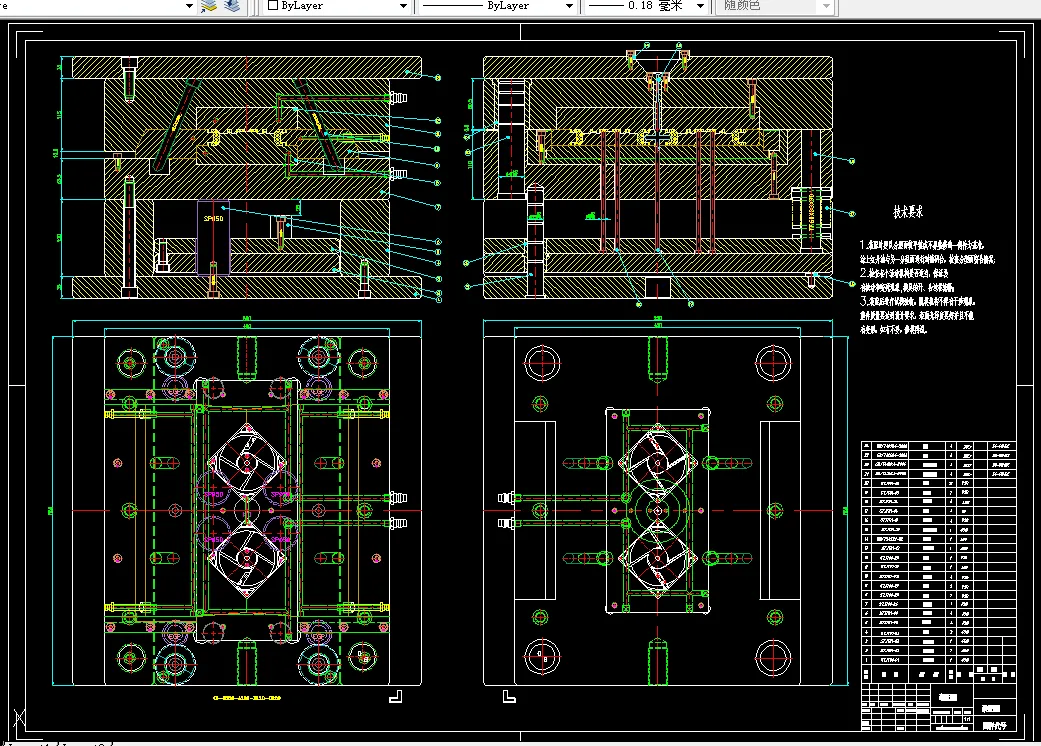Expand the color control dropdown arrow
This screenshot has height=746, width=1041.
[x=403, y=6]
